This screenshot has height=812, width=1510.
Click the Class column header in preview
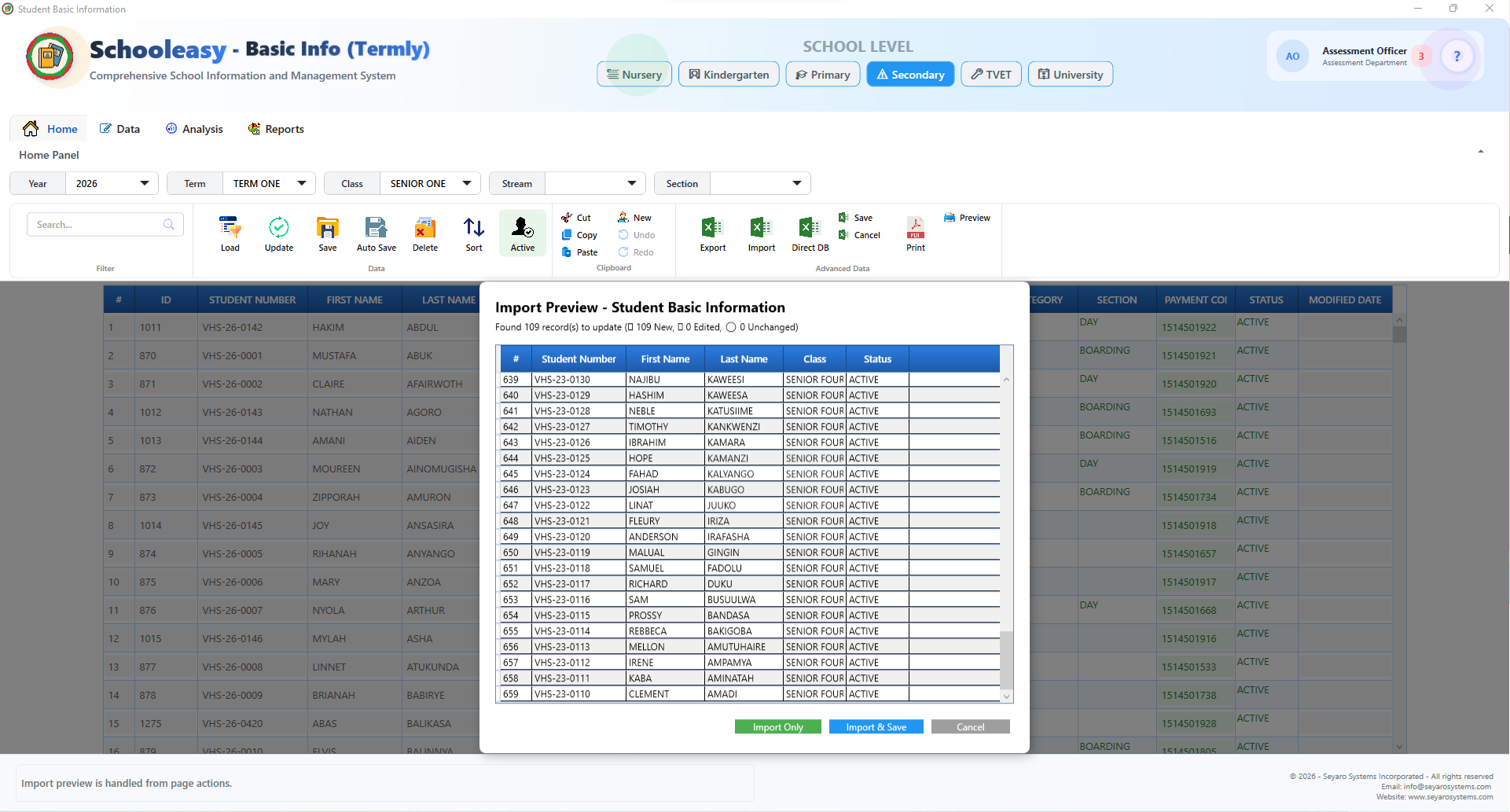tap(814, 359)
